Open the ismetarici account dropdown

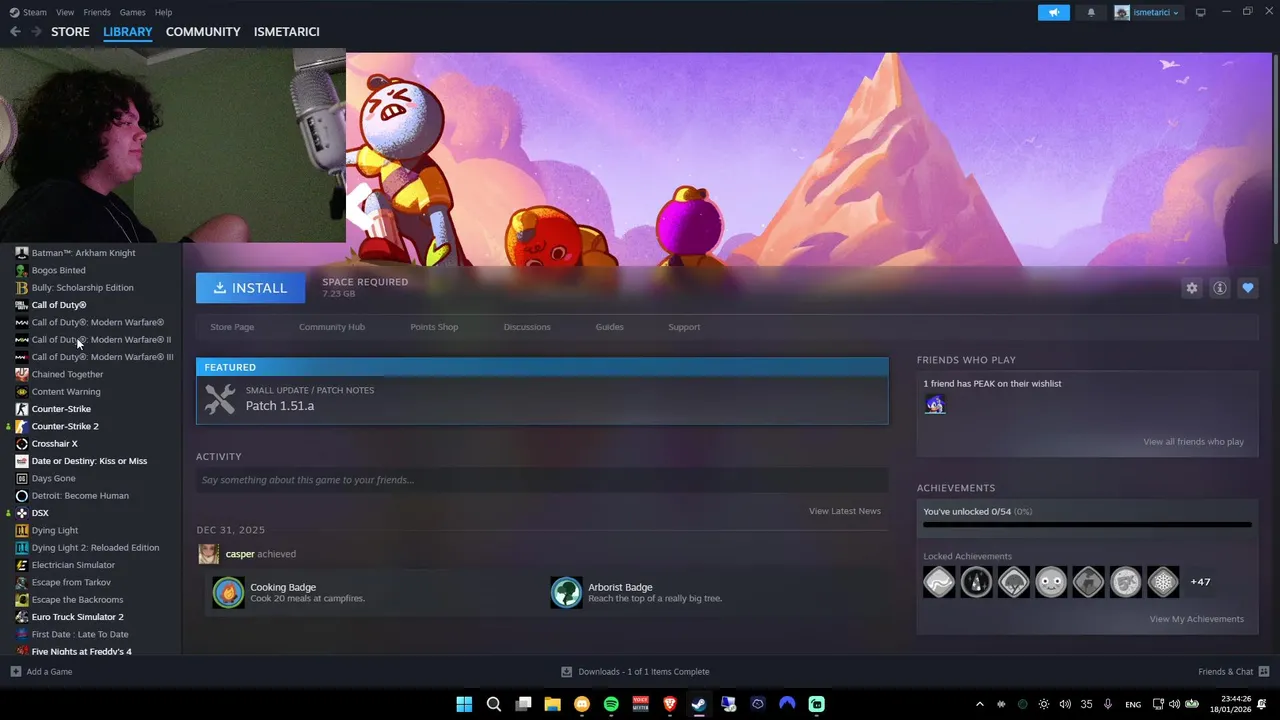click(1147, 12)
